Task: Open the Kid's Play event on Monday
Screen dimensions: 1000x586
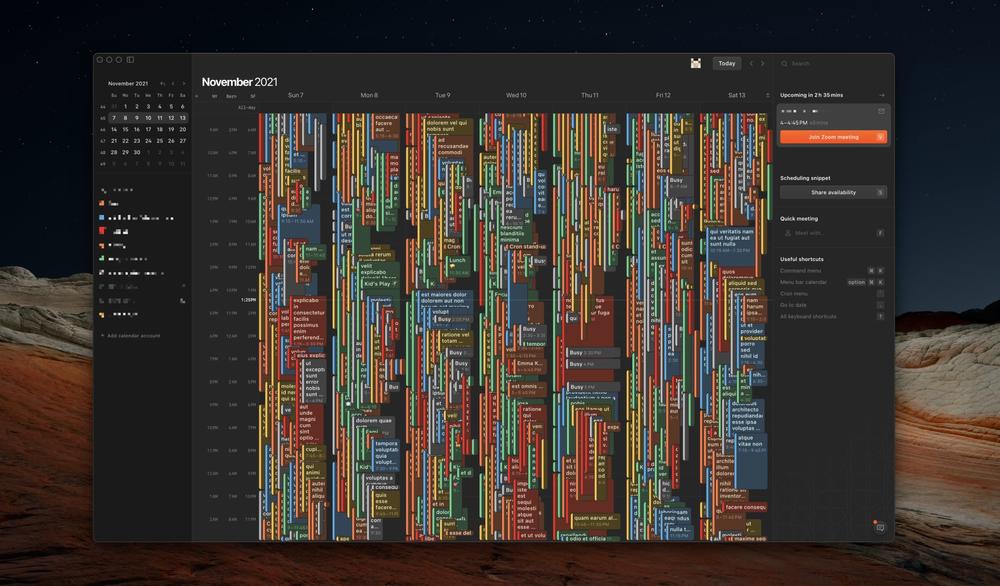Action: coord(379,285)
